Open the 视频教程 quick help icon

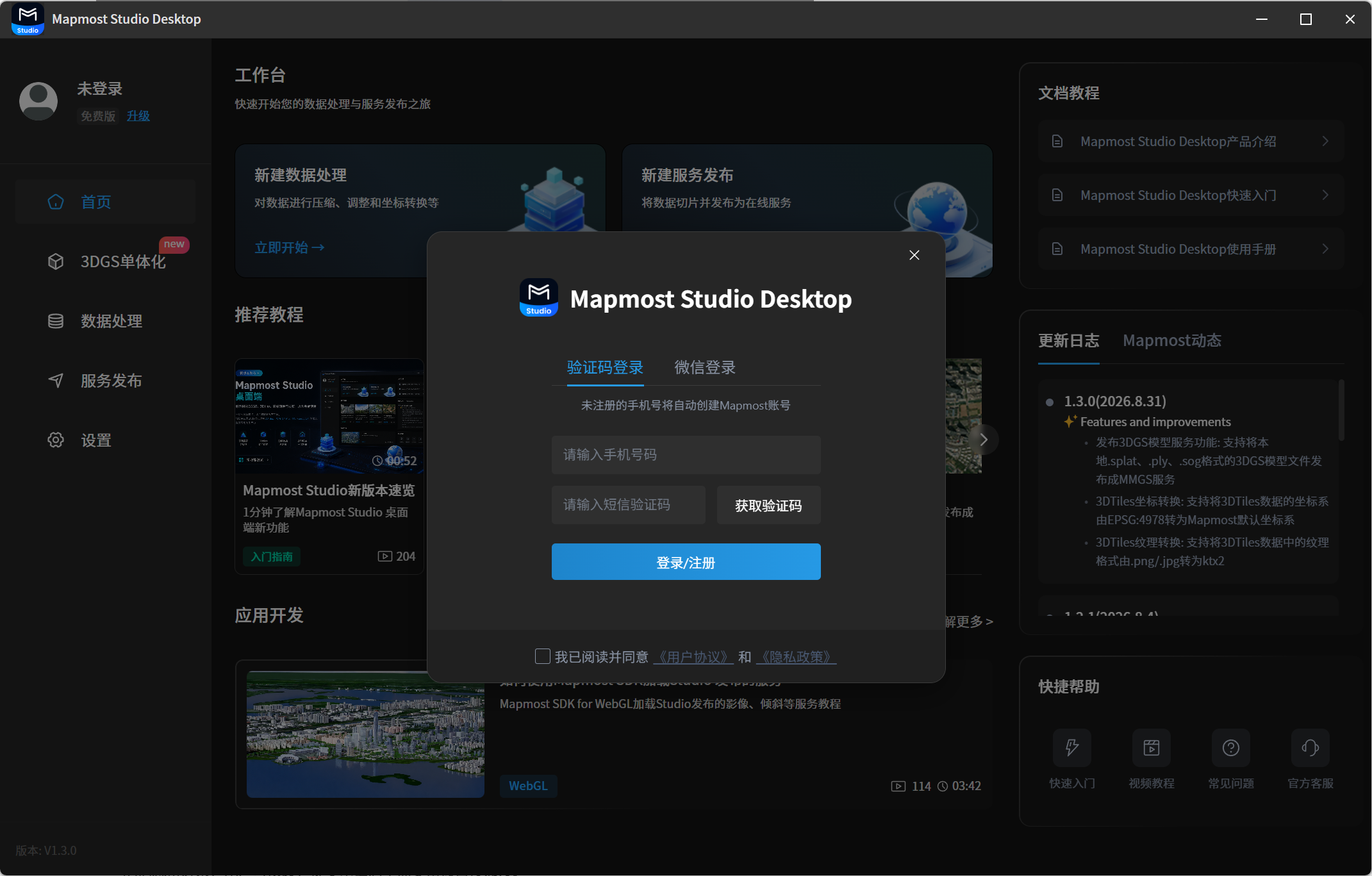point(1152,747)
